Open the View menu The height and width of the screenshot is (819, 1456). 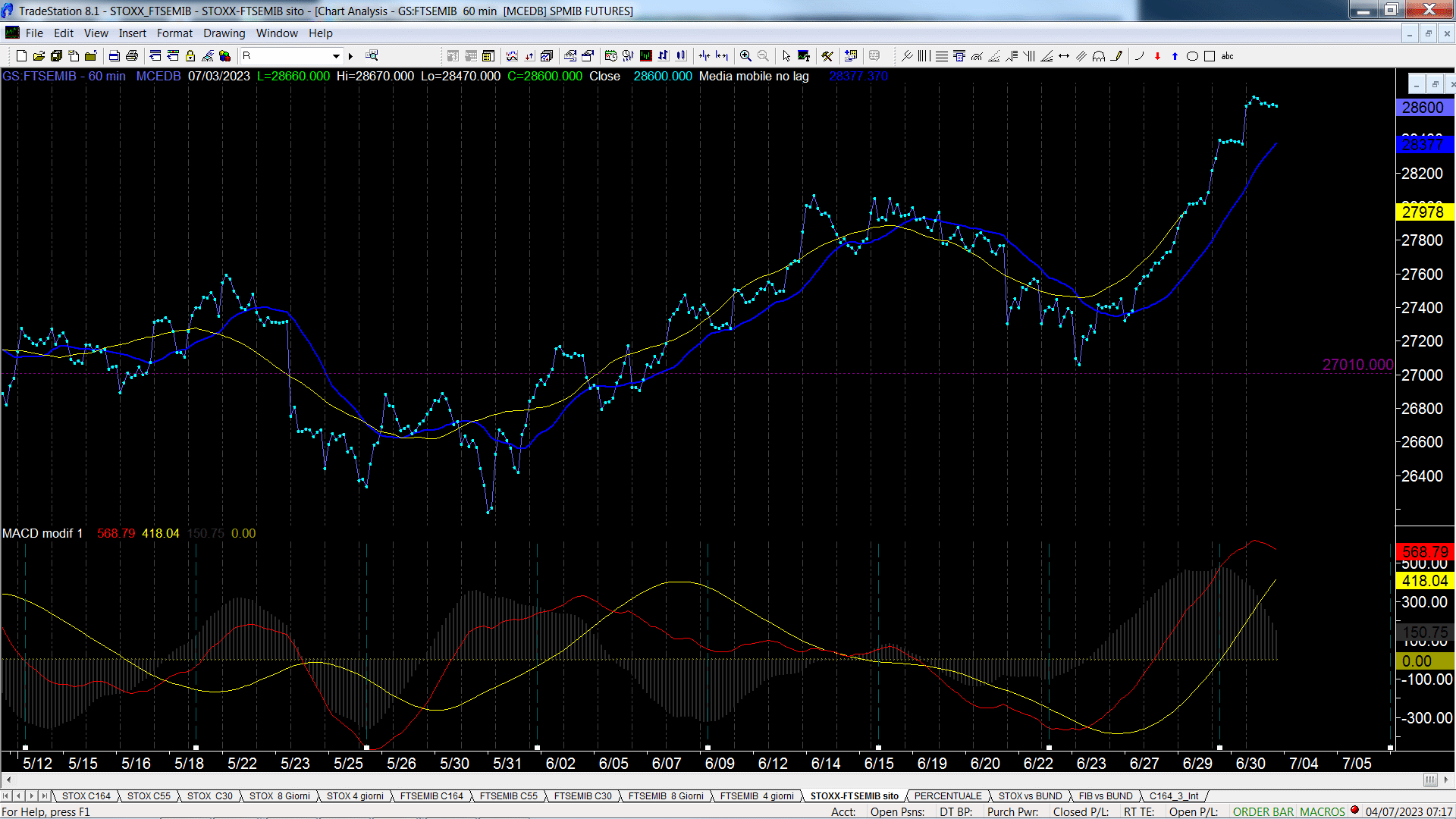(96, 33)
